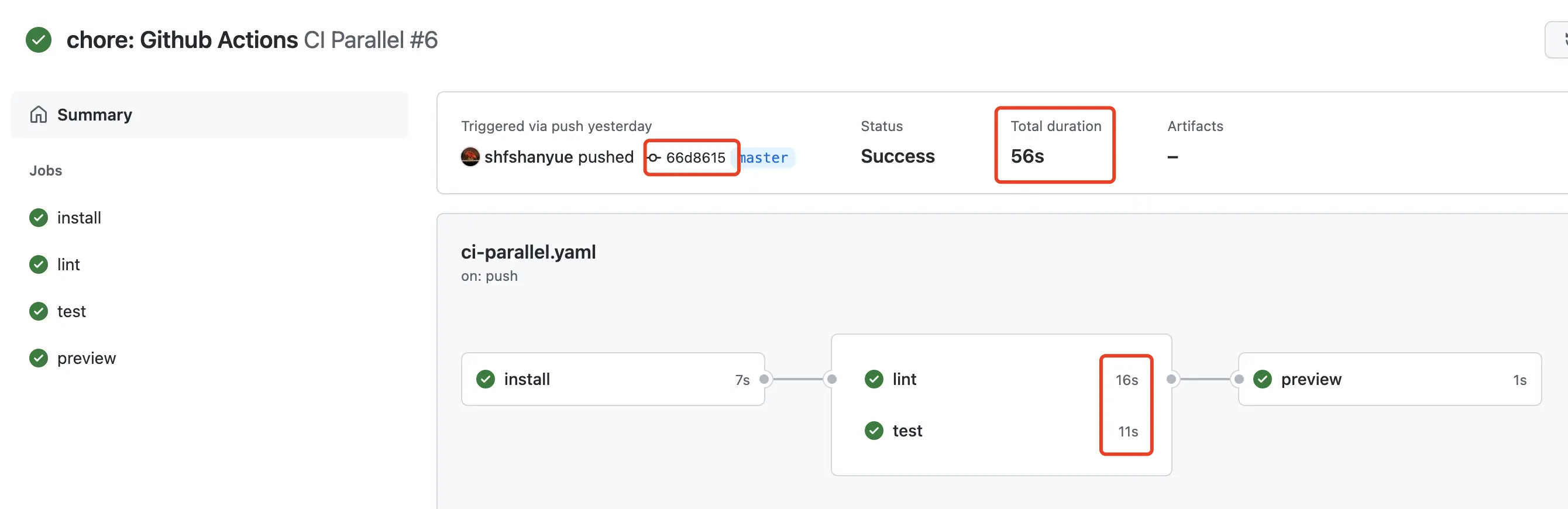Click the green check in the install graph node
The image size is (1568, 509).
point(485,379)
